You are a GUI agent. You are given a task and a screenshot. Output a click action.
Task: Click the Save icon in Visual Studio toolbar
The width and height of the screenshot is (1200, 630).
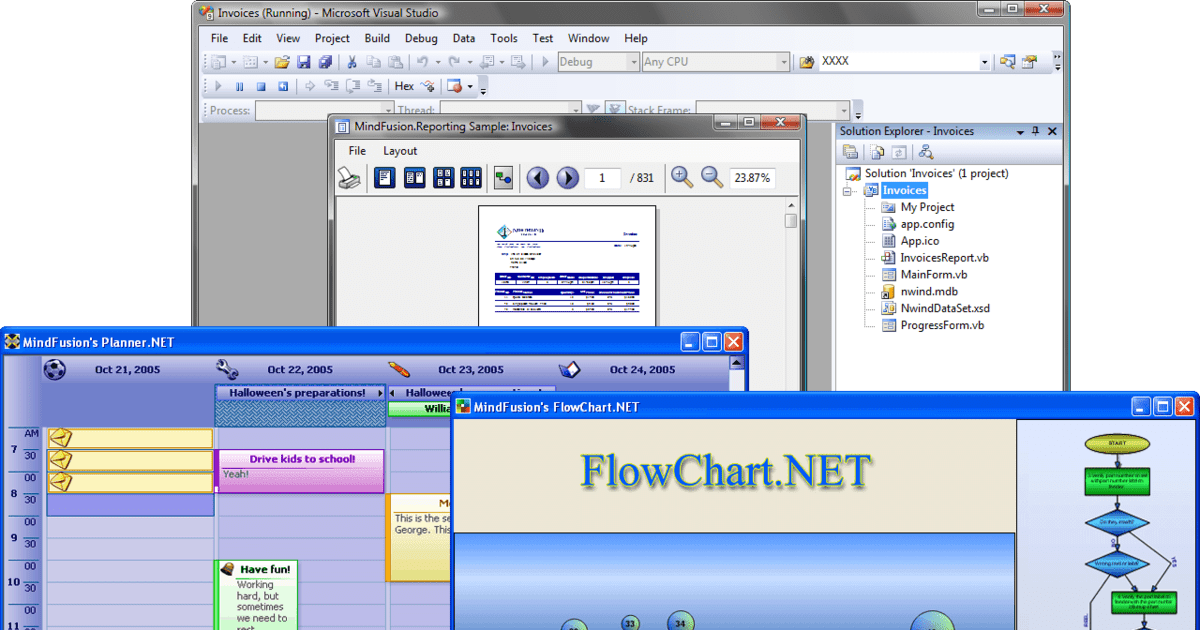click(x=304, y=61)
